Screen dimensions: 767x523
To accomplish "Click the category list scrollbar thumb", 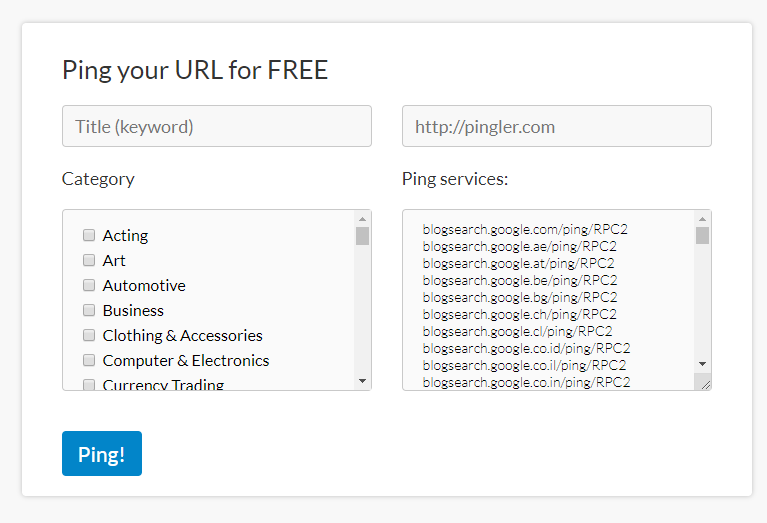I will (x=362, y=236).
